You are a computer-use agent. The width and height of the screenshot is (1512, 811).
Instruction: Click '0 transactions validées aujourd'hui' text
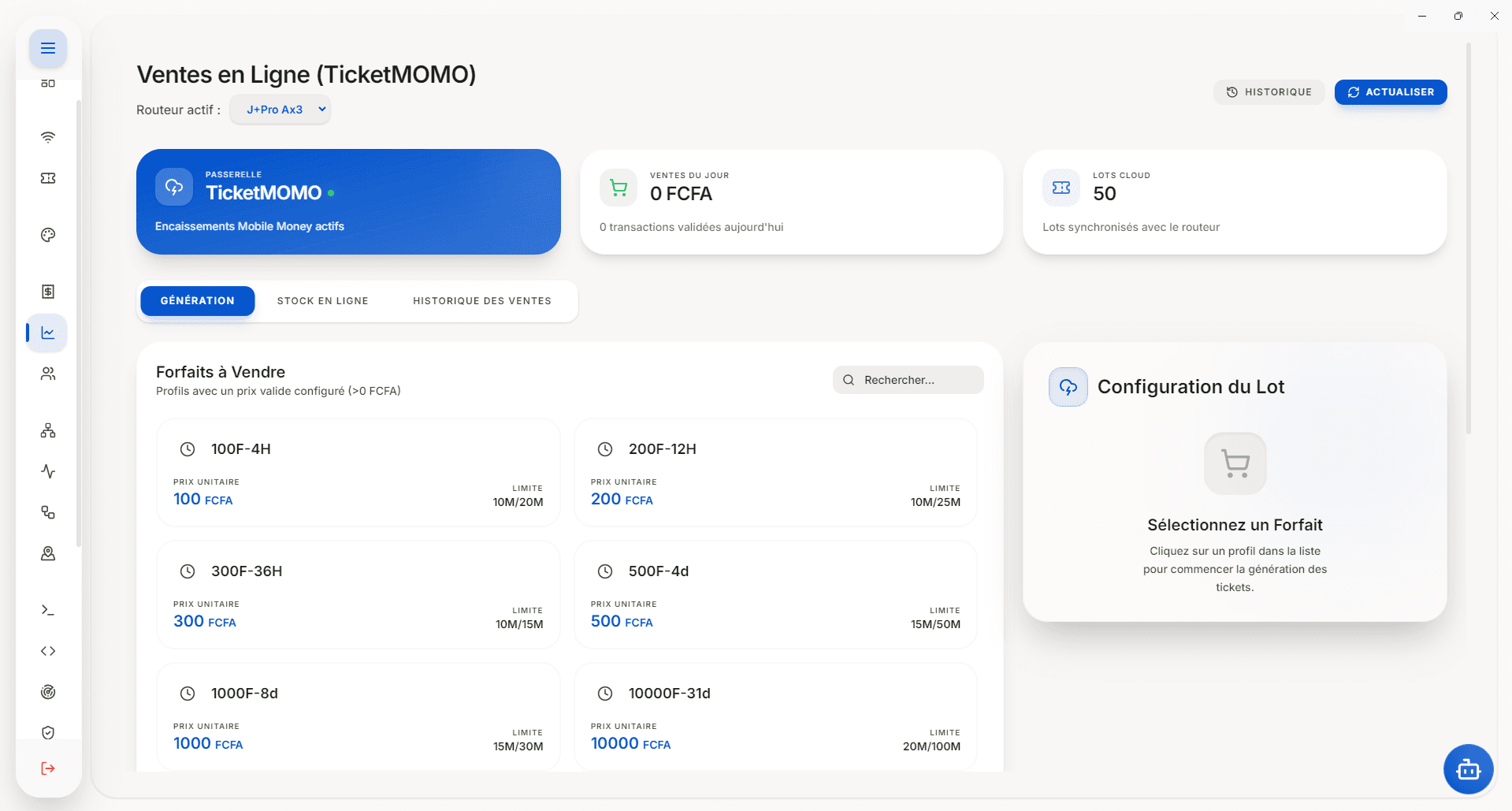[x=692, y=227]
